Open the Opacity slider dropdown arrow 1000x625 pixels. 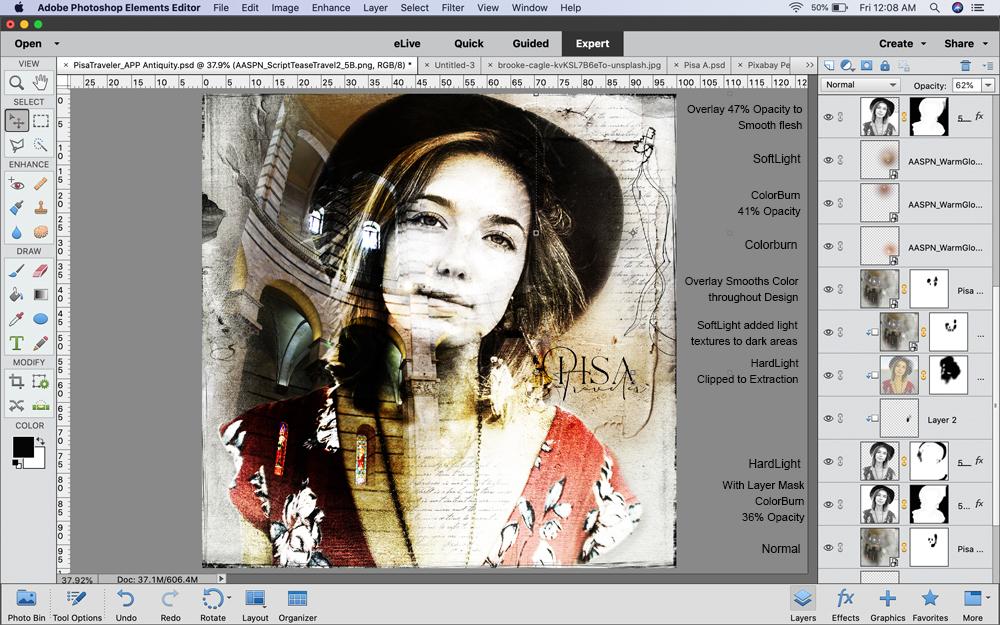coord(989,85)
